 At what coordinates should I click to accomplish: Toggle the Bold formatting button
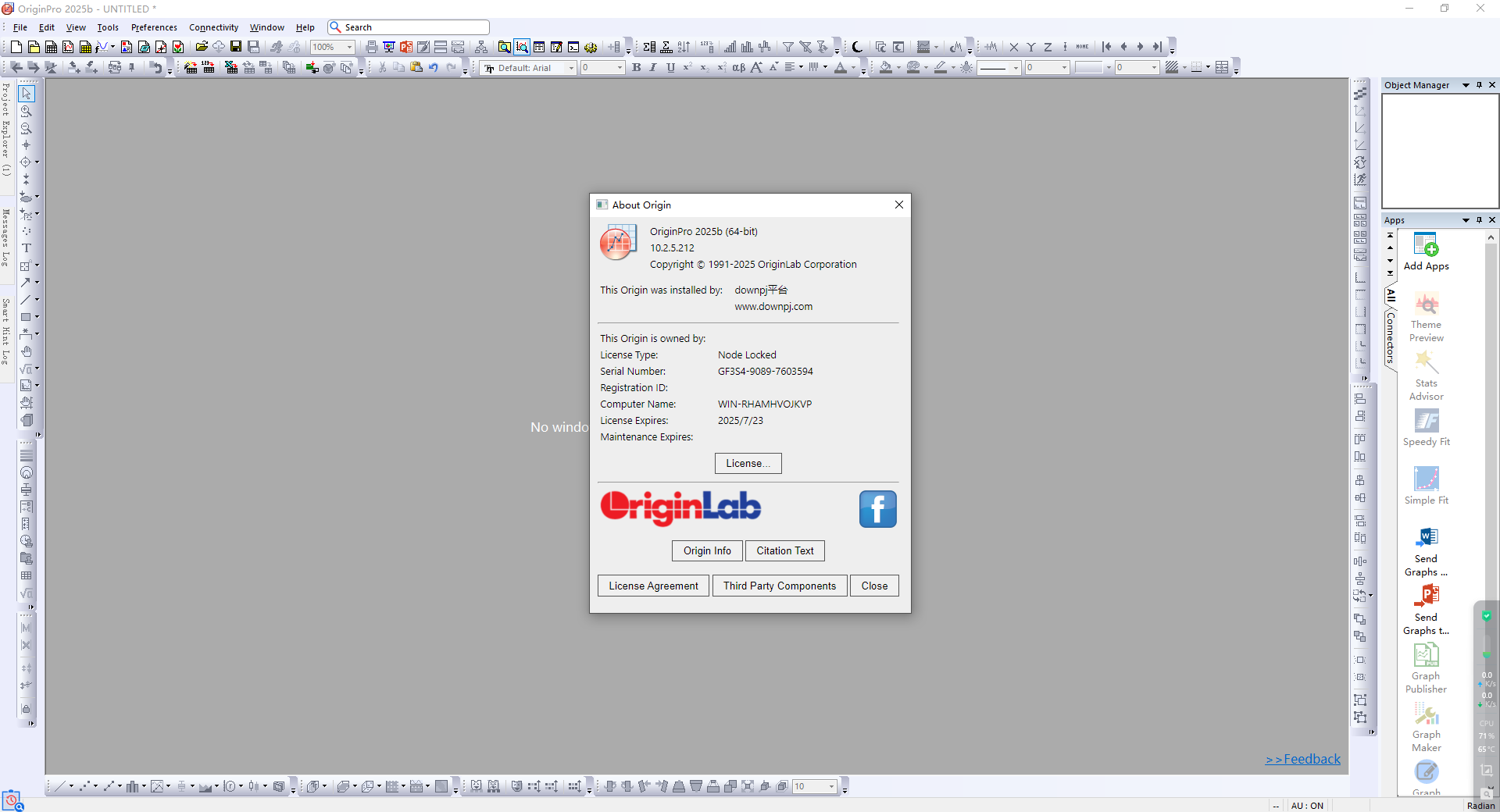click(x=637, y=68)
